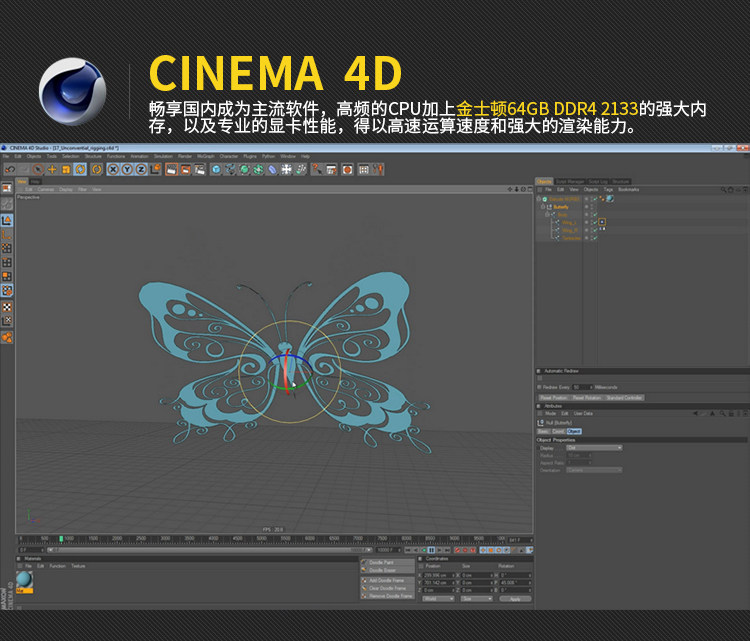The width and height of the screenshot is (750, 641).
Task: Click the orange spheres sidebar icon at bottom
Action: coord(7,338)
